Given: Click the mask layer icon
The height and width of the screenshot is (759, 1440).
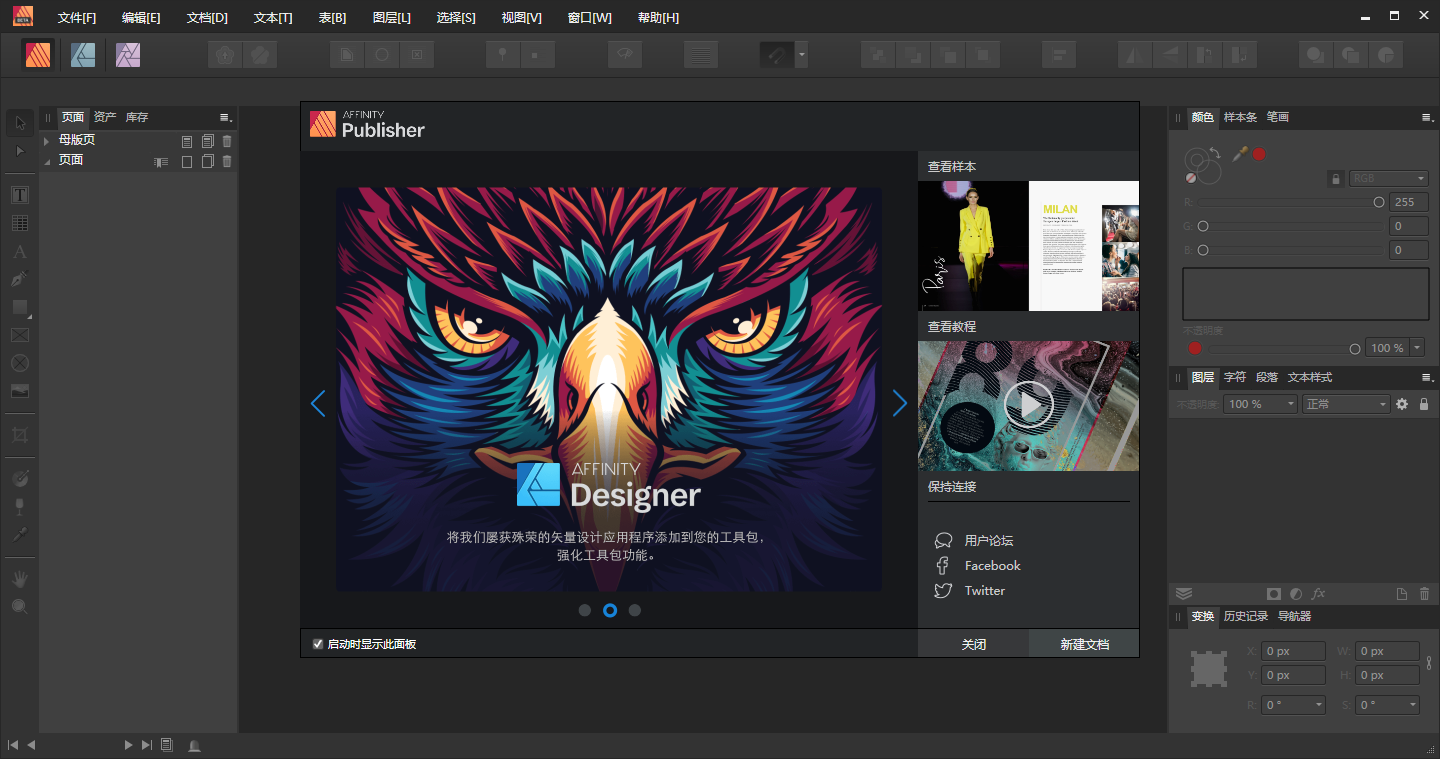Looking at the screenshot, I should coord(1273,594).
